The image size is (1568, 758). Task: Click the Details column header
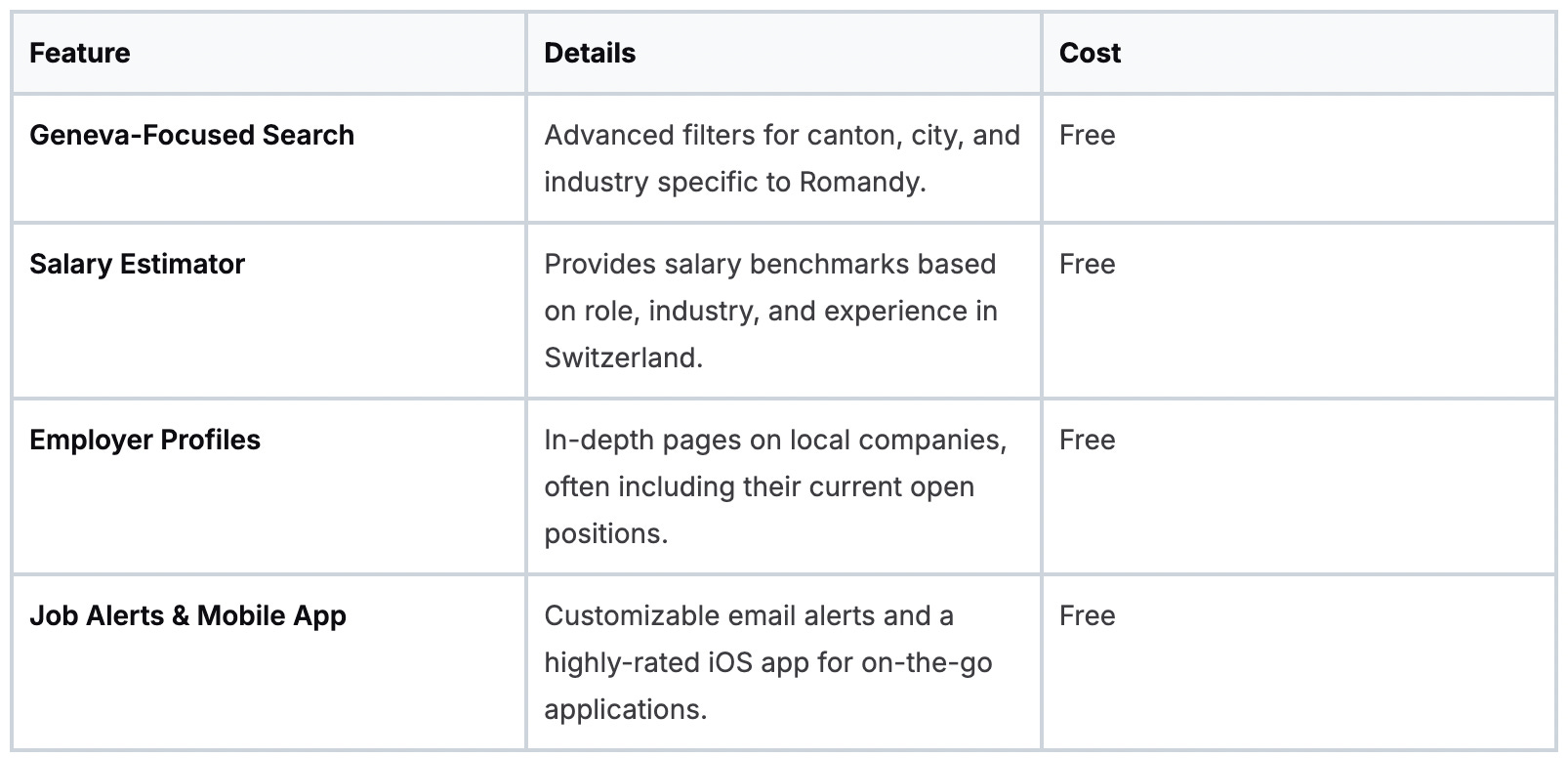pos(590,53)
